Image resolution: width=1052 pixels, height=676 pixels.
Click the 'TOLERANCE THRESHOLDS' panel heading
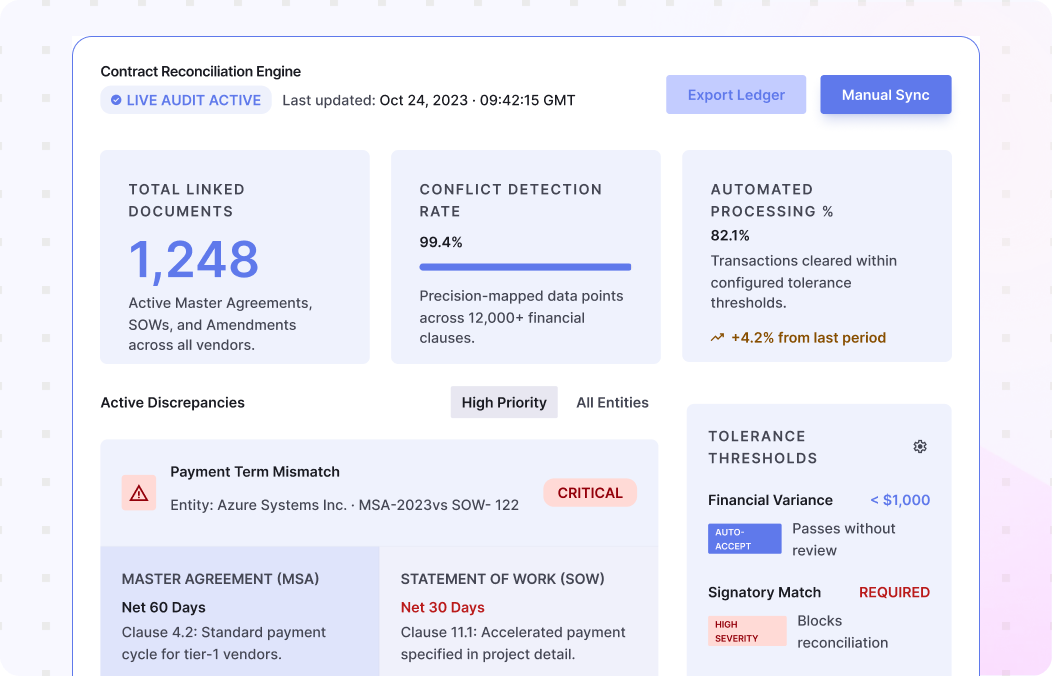click(763, 447)
